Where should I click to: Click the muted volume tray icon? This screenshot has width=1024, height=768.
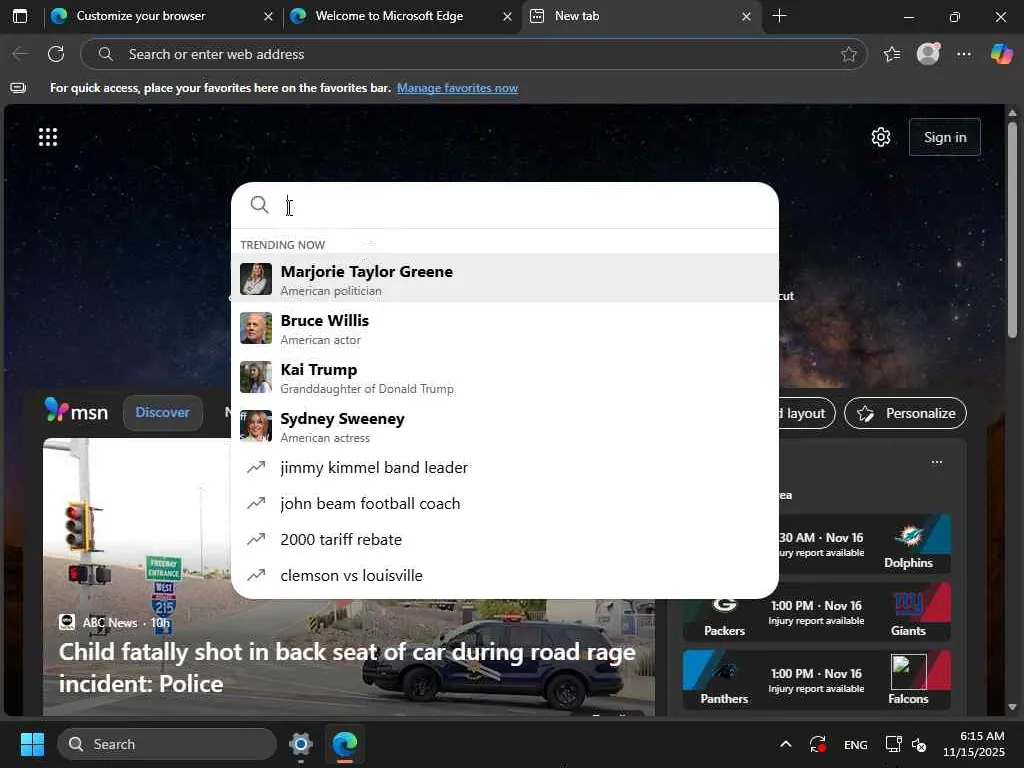(919, 744)
